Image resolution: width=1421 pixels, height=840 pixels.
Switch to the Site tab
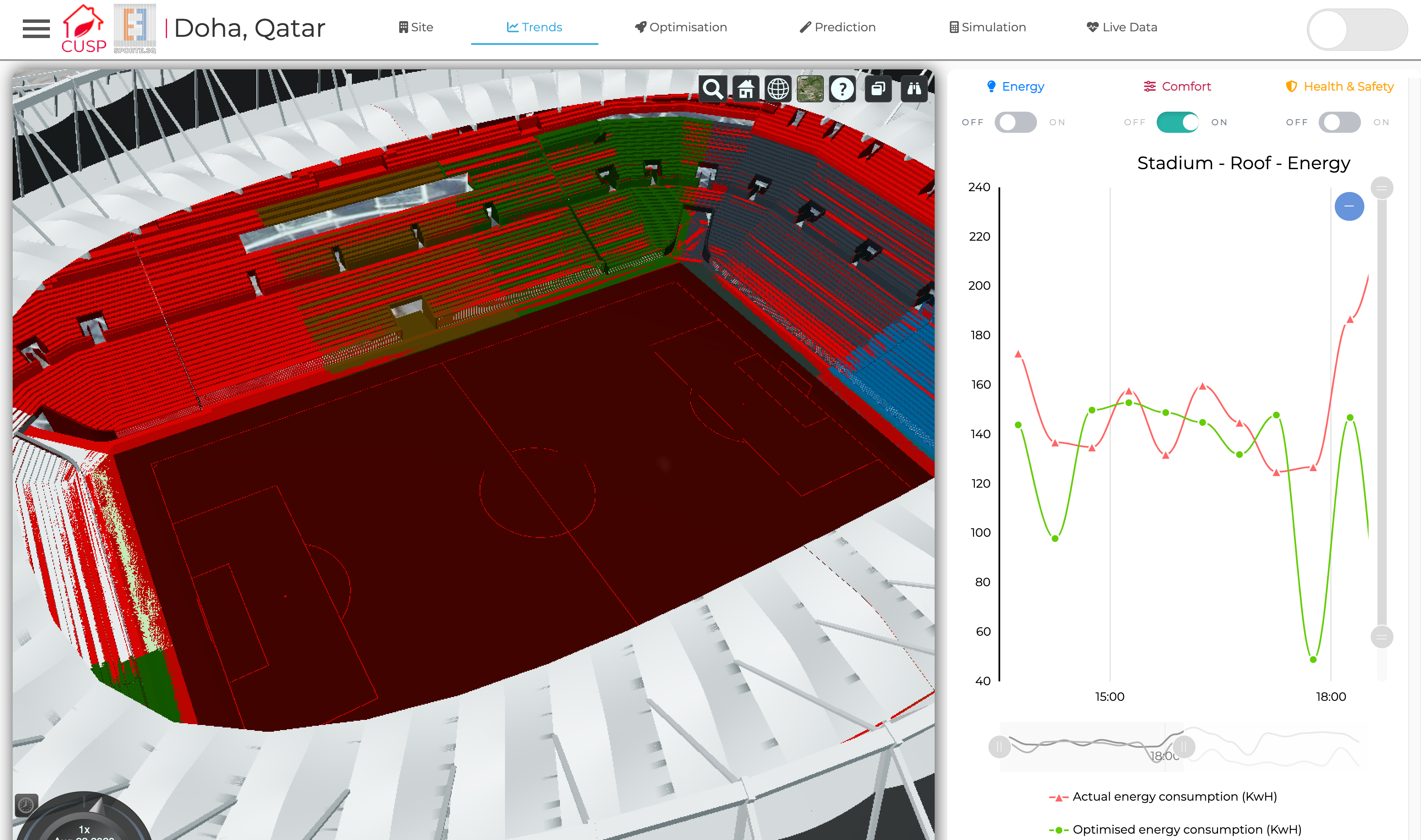pos(416,27)
